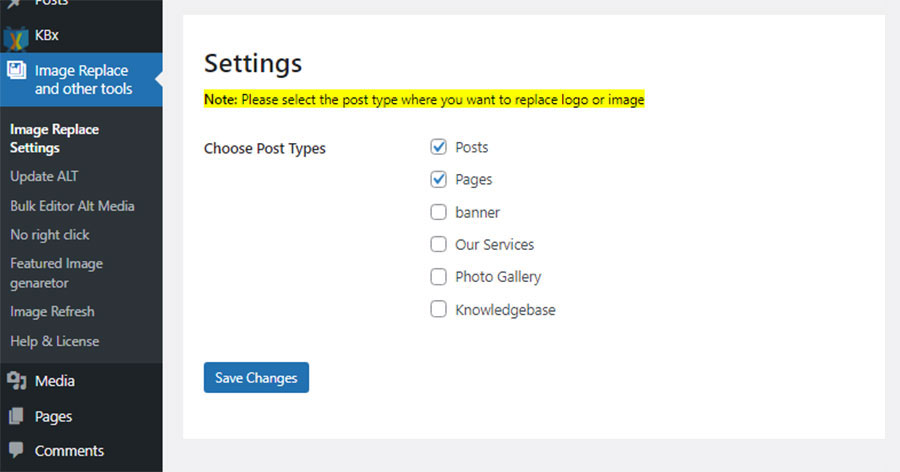The width and height of the screenshot is (900, 472).
Task: Click the Comments bubble icon
Action: [x=16, y=450]
